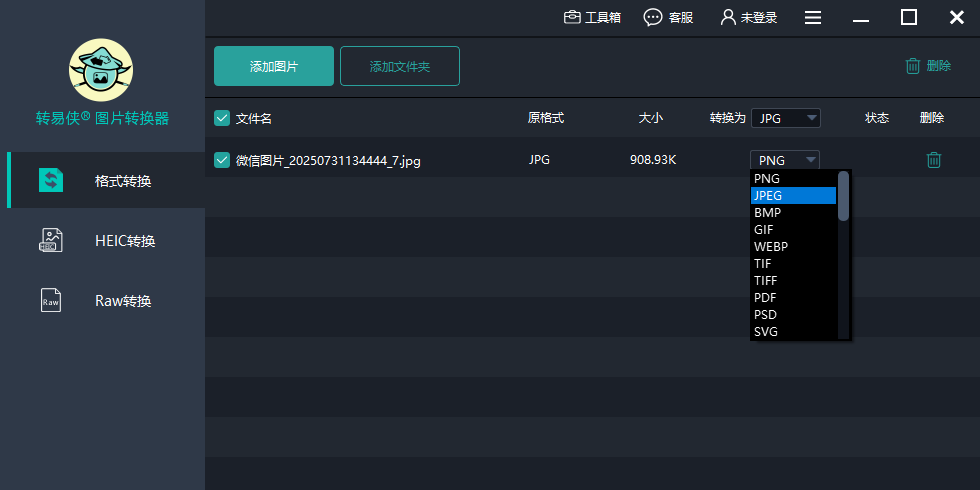Viewport: 980px width, 490px height.
Task: Click the 添加图片 button
Action: [x=274, y=66]
